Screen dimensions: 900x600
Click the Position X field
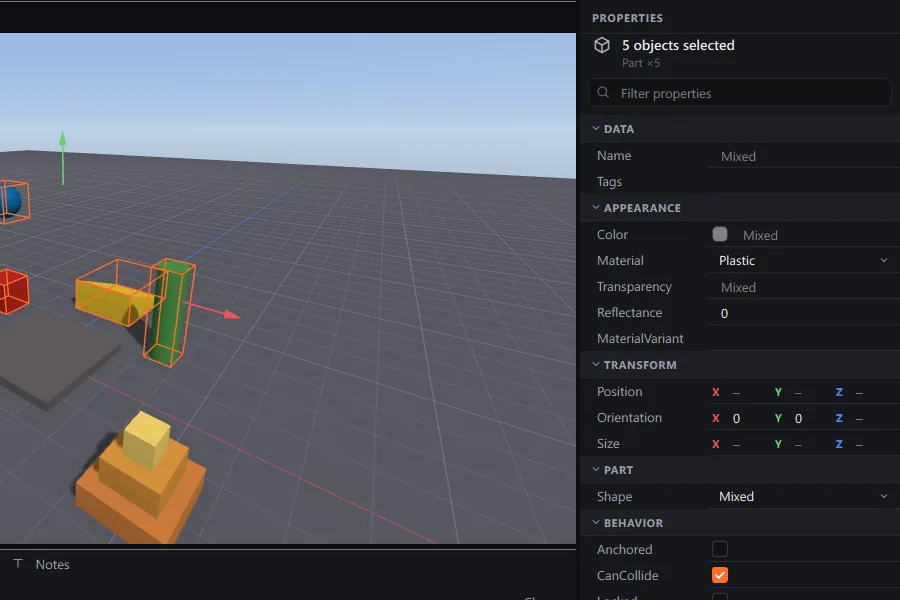(x=739, y=392)
